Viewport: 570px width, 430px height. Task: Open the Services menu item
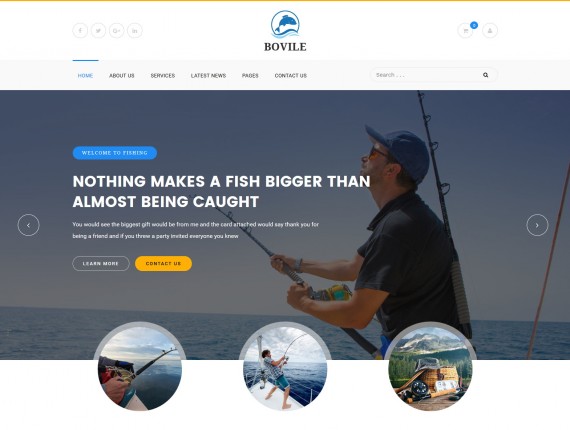(x=163, y=76)
